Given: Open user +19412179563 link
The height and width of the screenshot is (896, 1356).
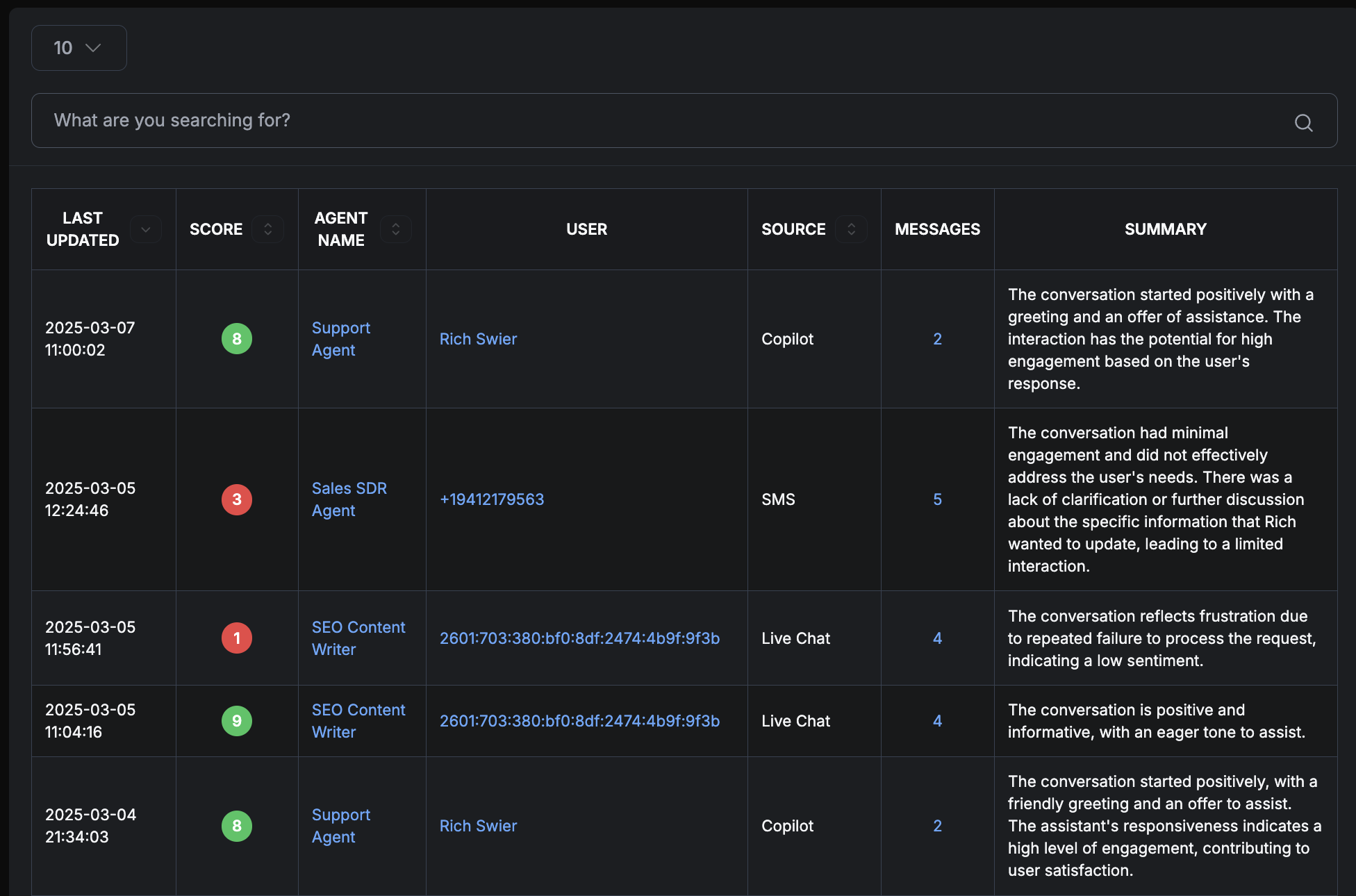Looking at the screenshot, I should point(492,499).
